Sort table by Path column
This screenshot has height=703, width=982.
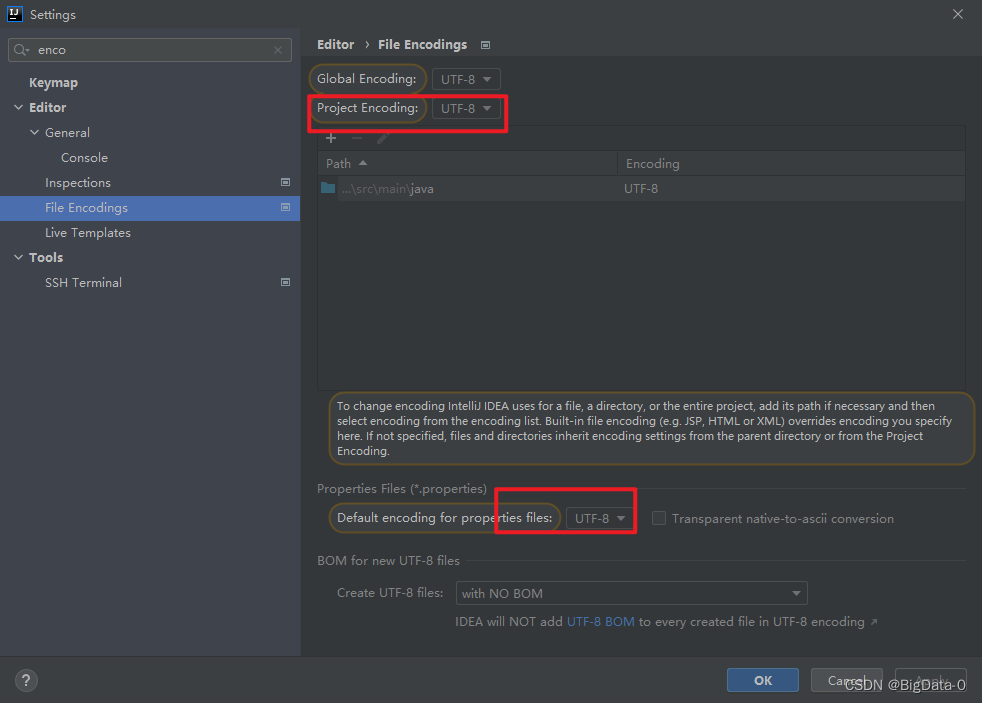[x=467, y=163]
